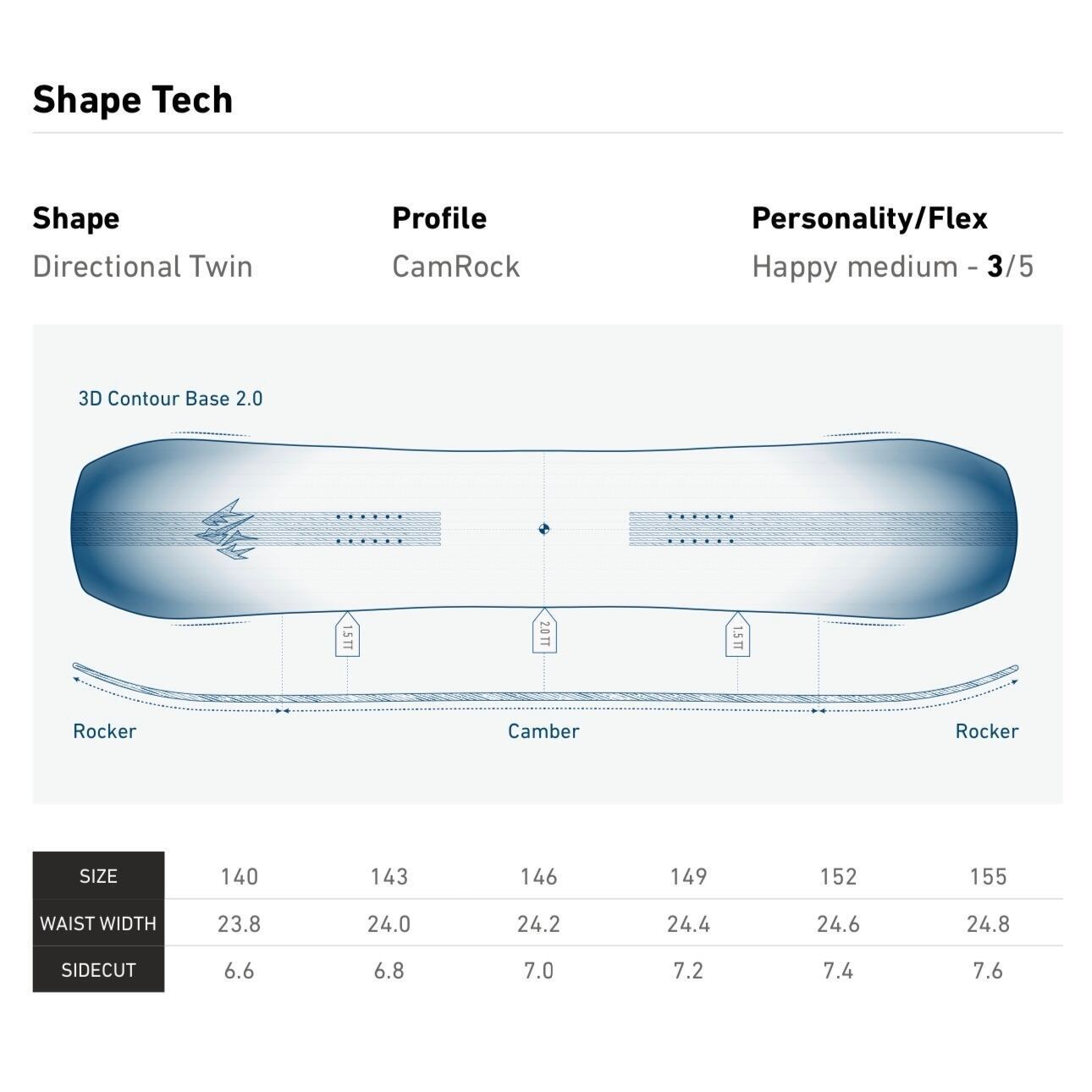This screenshot has height=1092, width=1092.
Task: Pick the 149 size in the table
Action: 688,876
